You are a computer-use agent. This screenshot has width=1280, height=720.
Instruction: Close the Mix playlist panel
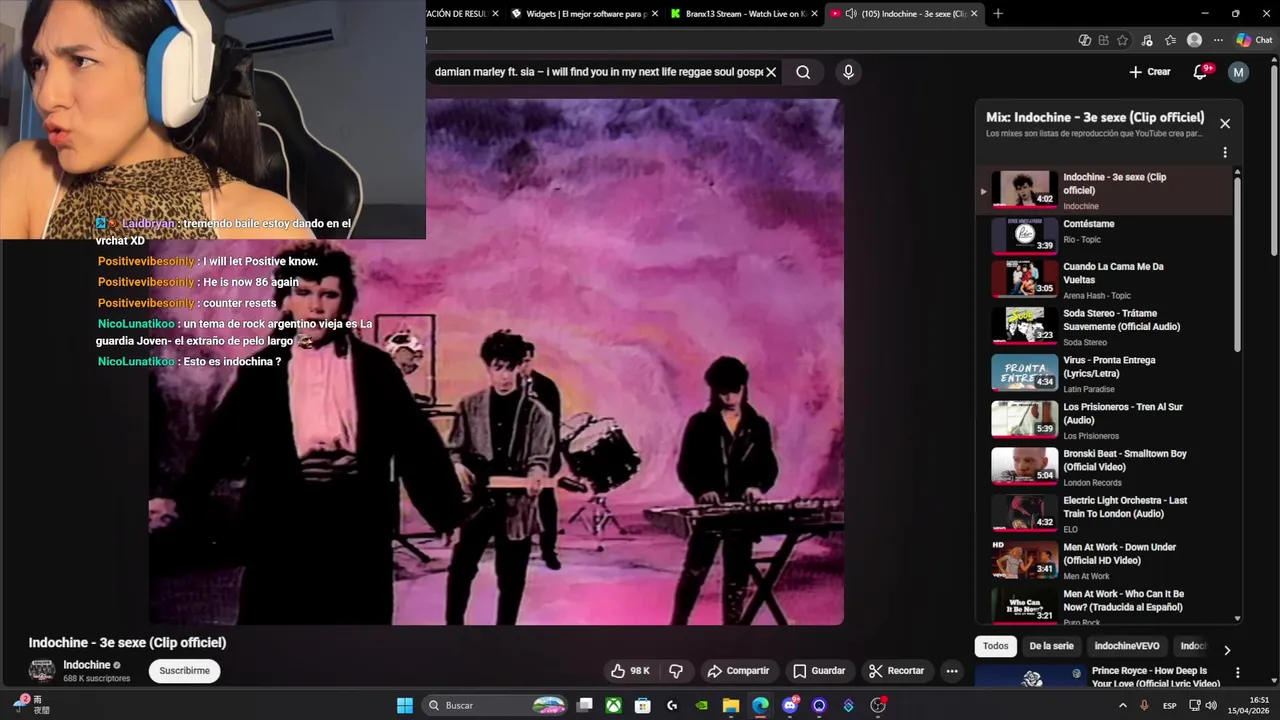tap(1225, 124)
